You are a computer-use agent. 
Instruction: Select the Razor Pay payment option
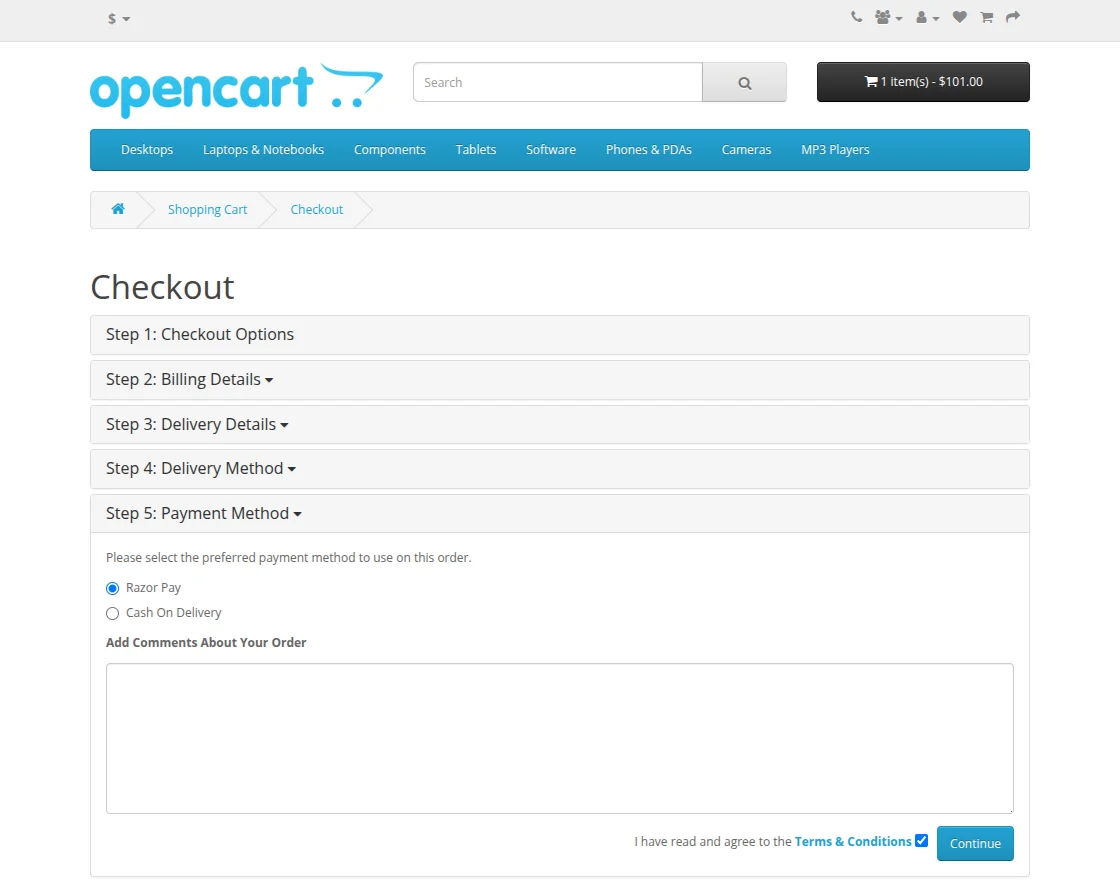[x=112, y=588]
